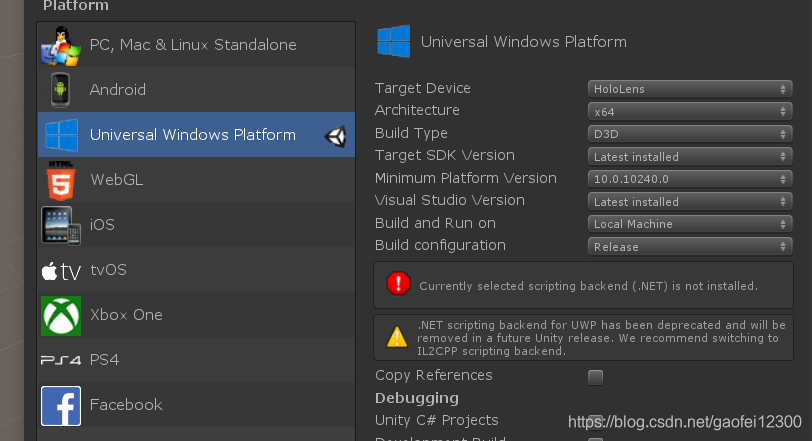Select the Android platform entry
The width and height of the screenshot is (812, 441).
pos(196,90)
